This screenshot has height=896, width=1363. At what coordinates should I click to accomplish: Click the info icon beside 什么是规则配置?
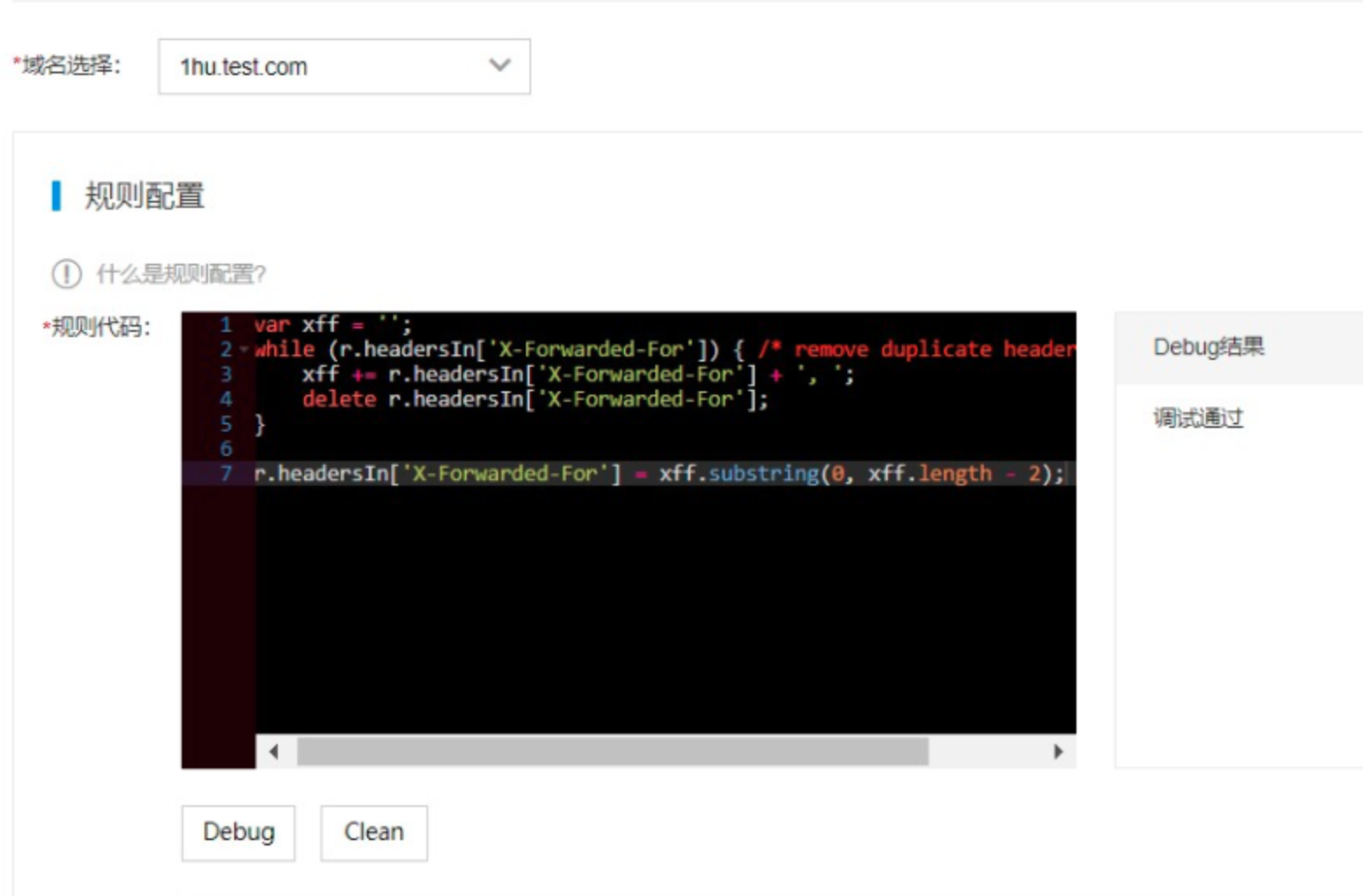point(66,274)
